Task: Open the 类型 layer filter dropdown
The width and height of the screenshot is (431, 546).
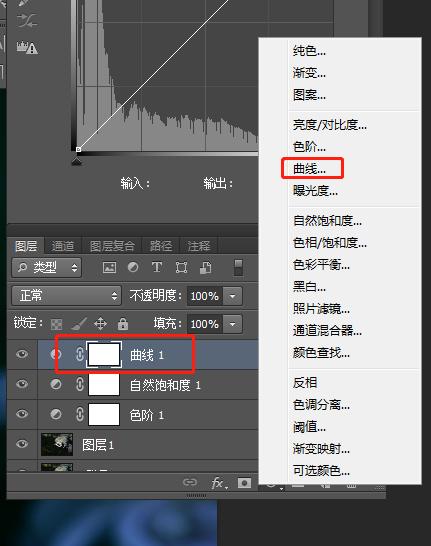Action: [x=47, y=267]
